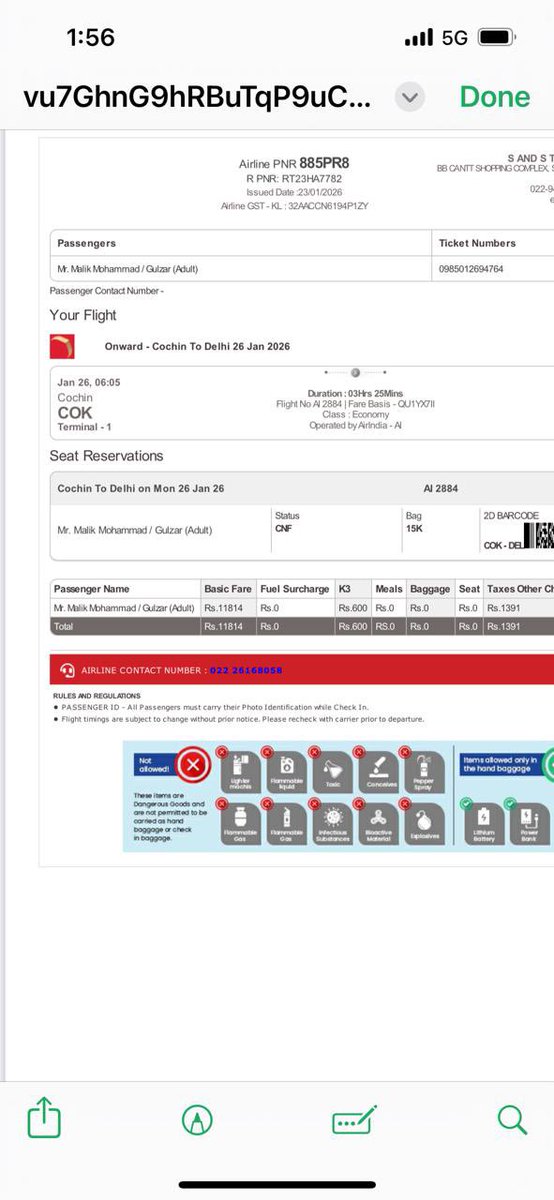Click the RULES AND REGULATIONS heading

(96, 695)
